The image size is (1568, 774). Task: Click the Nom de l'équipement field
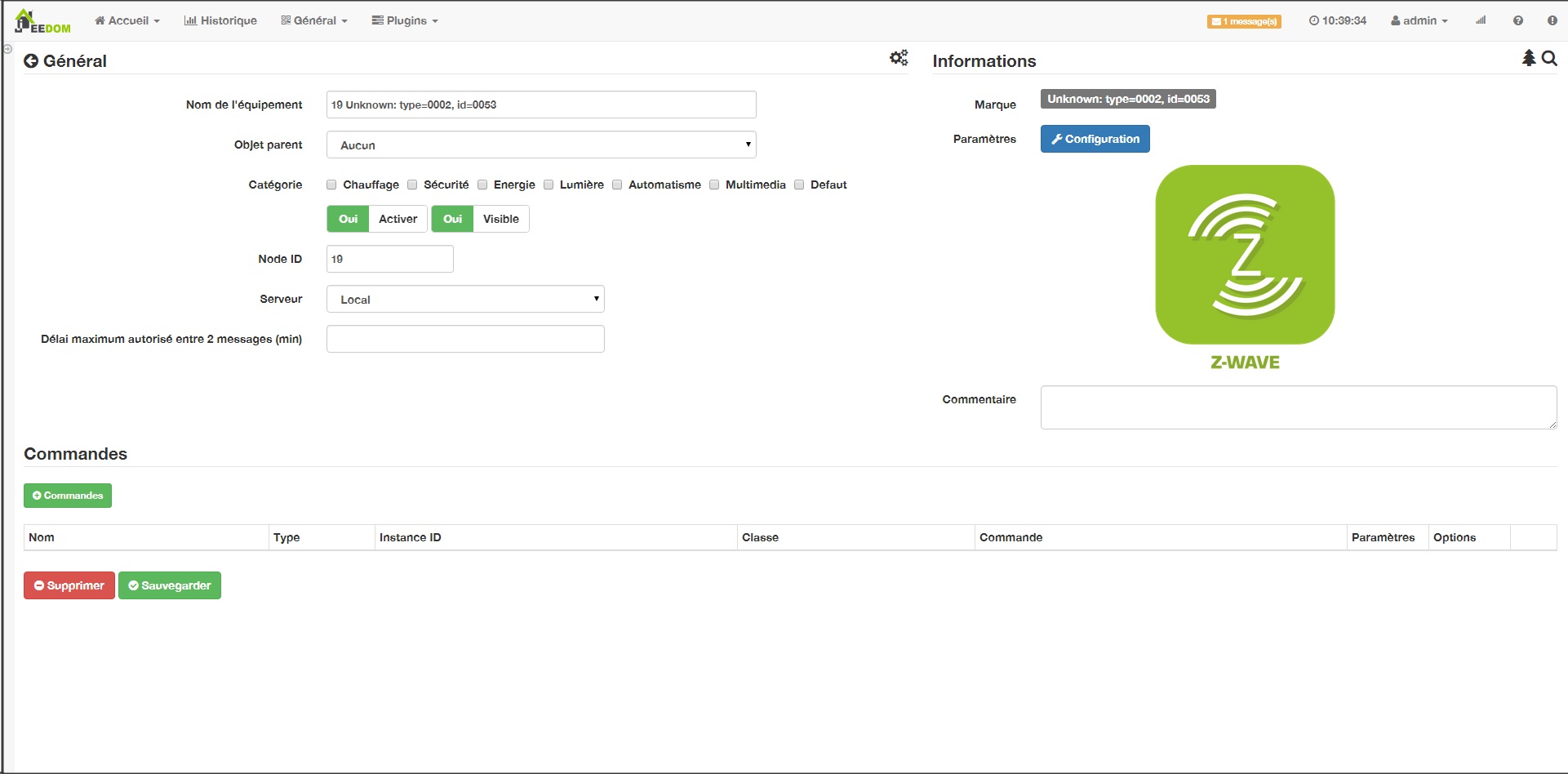pos(541,105)
